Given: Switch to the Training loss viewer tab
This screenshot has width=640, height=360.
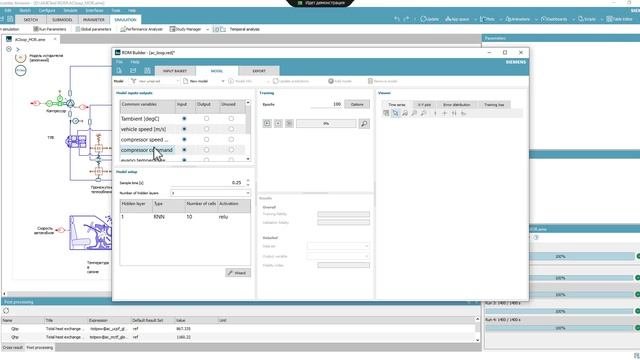Looking at the screenshot, I should pos(494,105).
